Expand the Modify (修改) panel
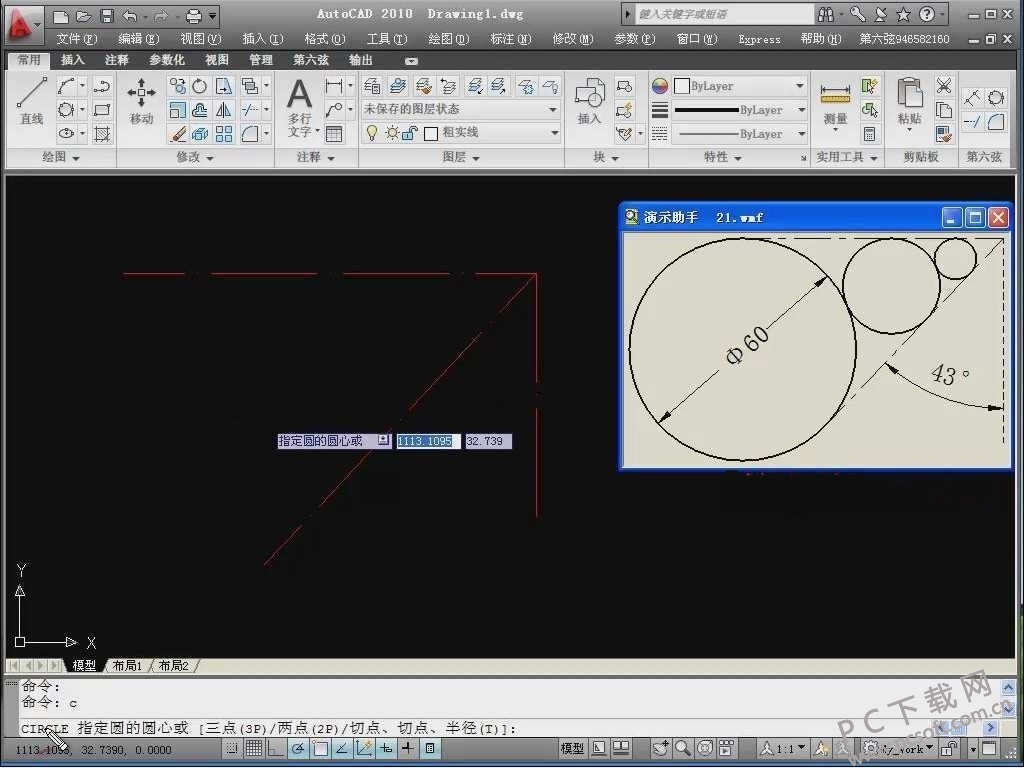 point(195,157)
